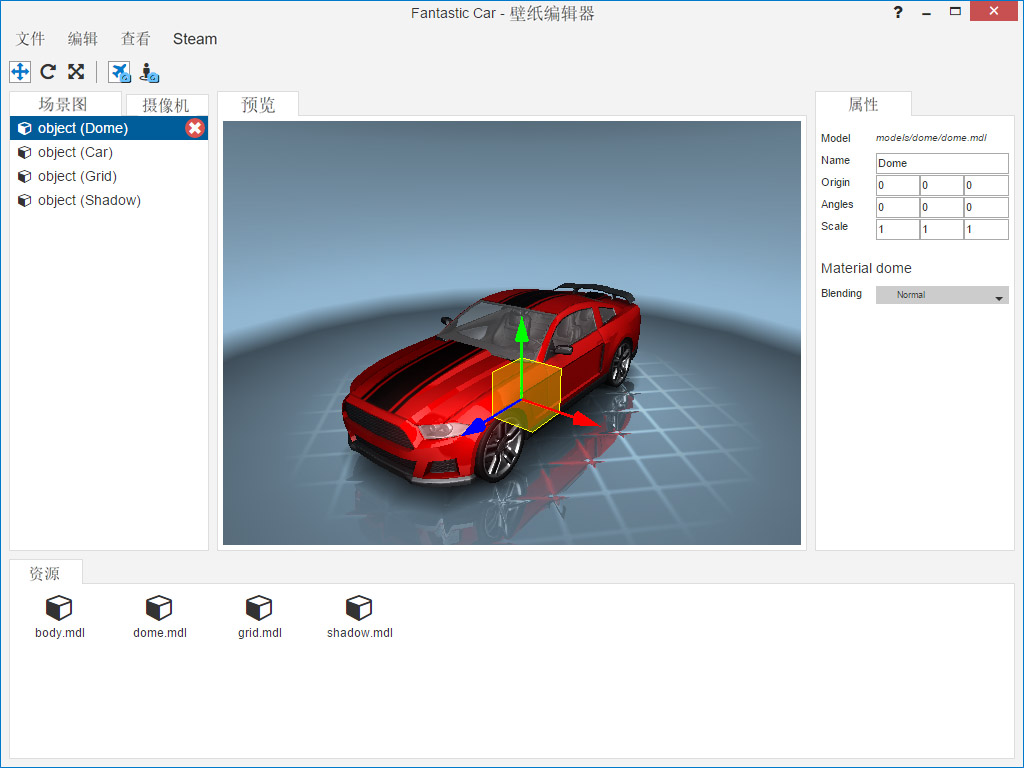This screenshot has width=1024, height=768.
Task: Select the grid.mdl resource icon
Action: click(x=259, y=608)
